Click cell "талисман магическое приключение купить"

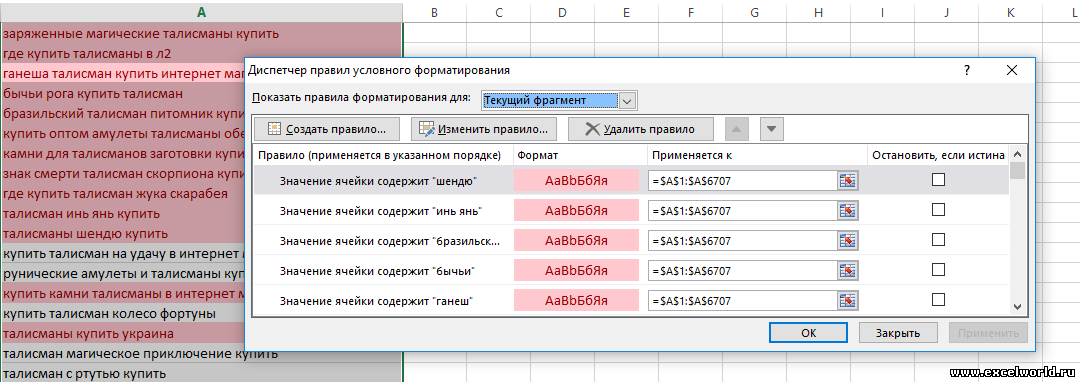pyautogui.click(x=201, y=354)
